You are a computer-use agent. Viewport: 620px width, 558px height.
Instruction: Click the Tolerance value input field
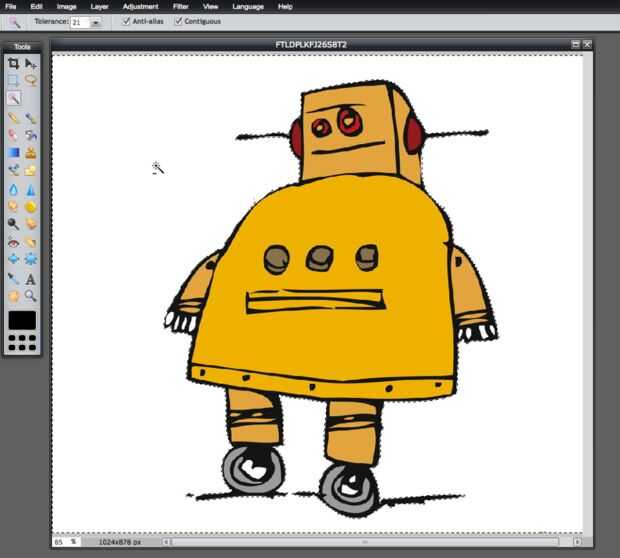(80, 23)
